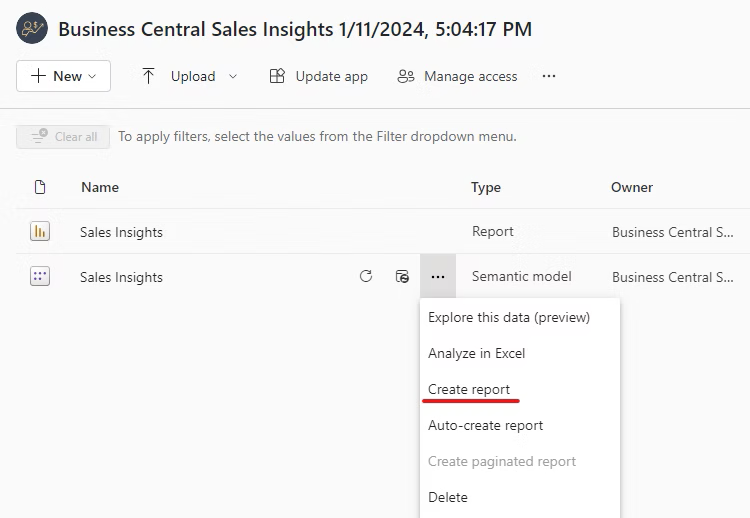Sort by the Name column header

(100, 187)
